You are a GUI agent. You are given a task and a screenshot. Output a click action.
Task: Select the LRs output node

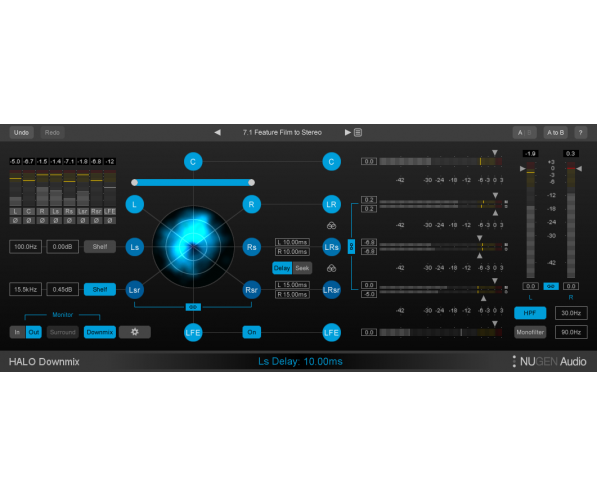point(331,247)
